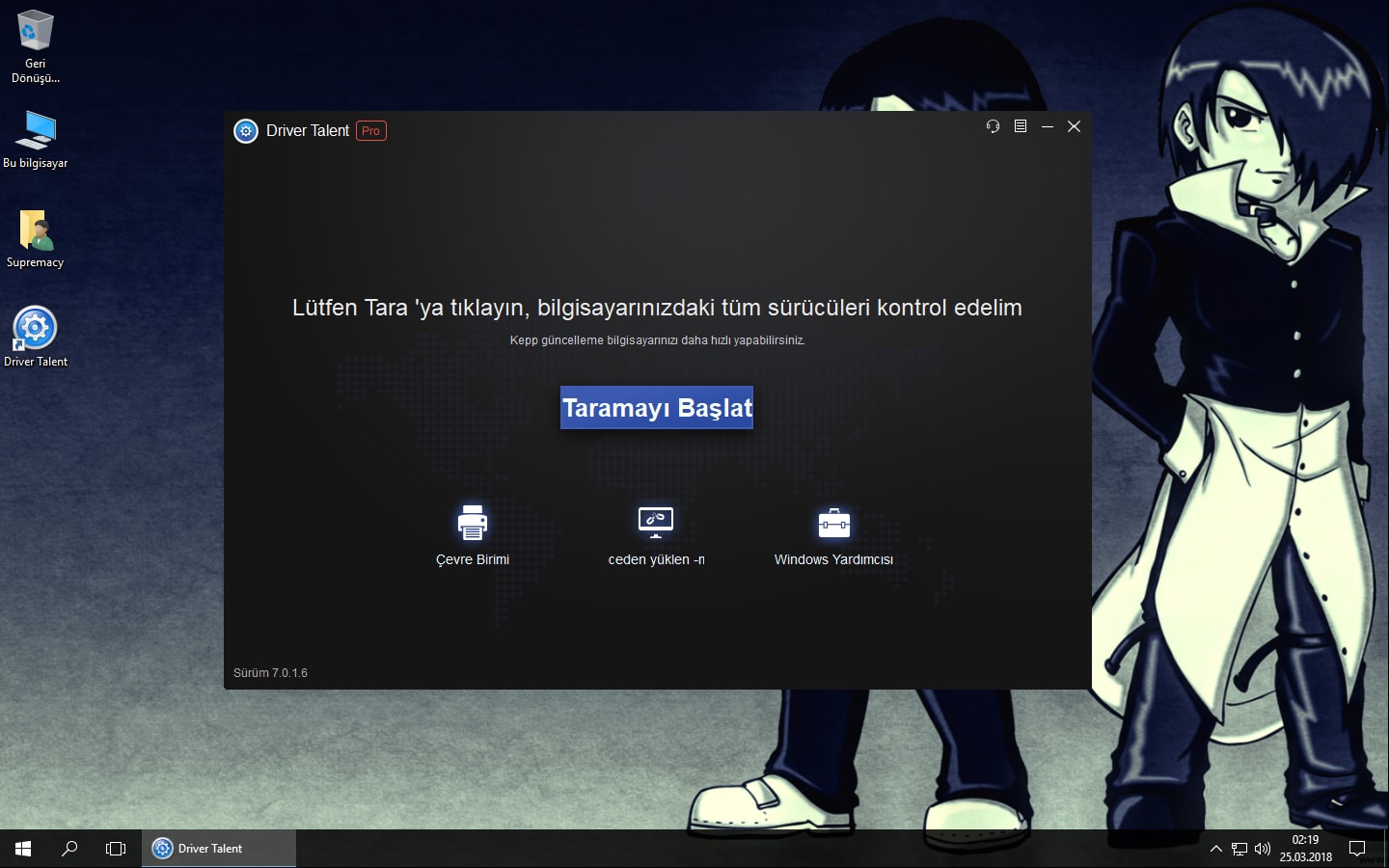
Task: Open the volume tray icon
Action: (x=1263, y=849)
